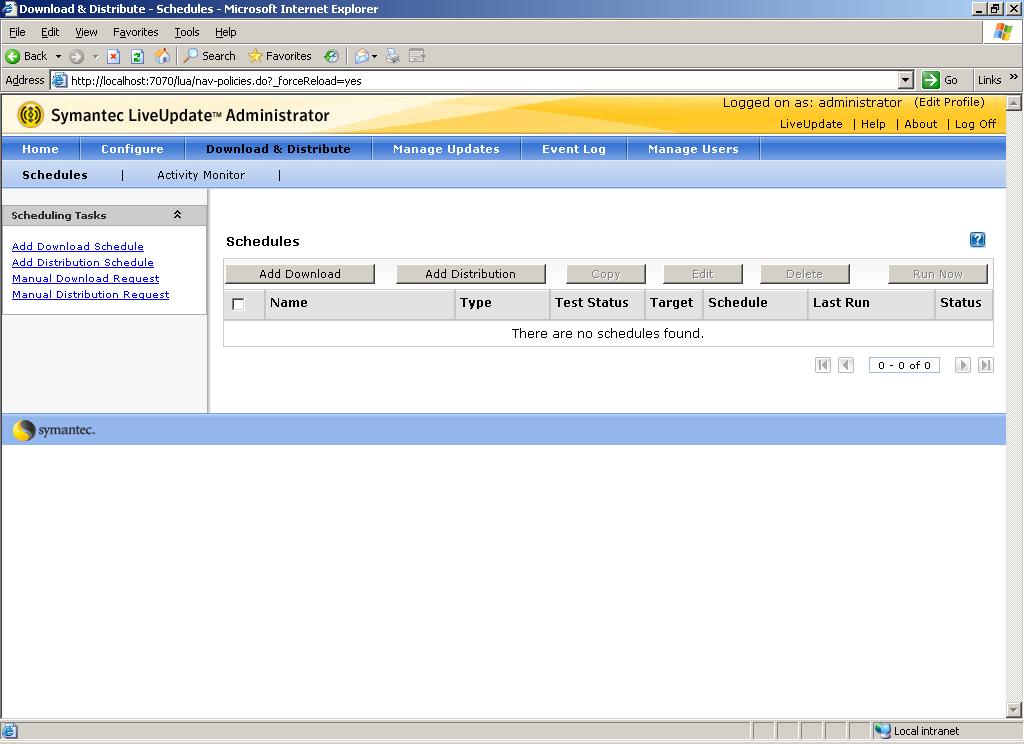Open the View menu

pyautogui.click(x=86, y=32)
